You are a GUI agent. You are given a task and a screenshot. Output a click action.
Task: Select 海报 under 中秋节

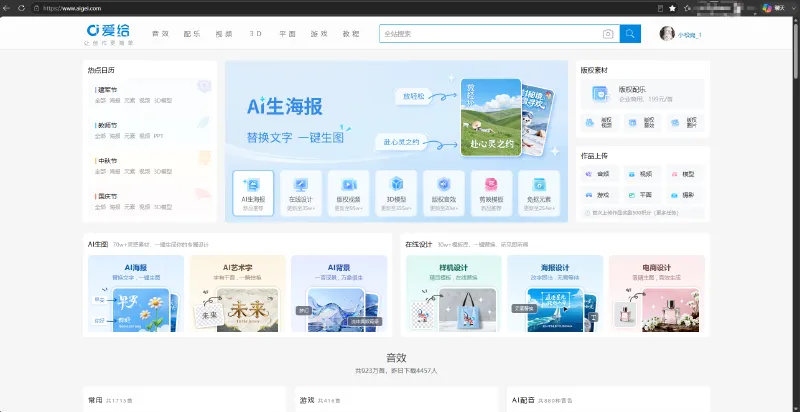point(115,172)
